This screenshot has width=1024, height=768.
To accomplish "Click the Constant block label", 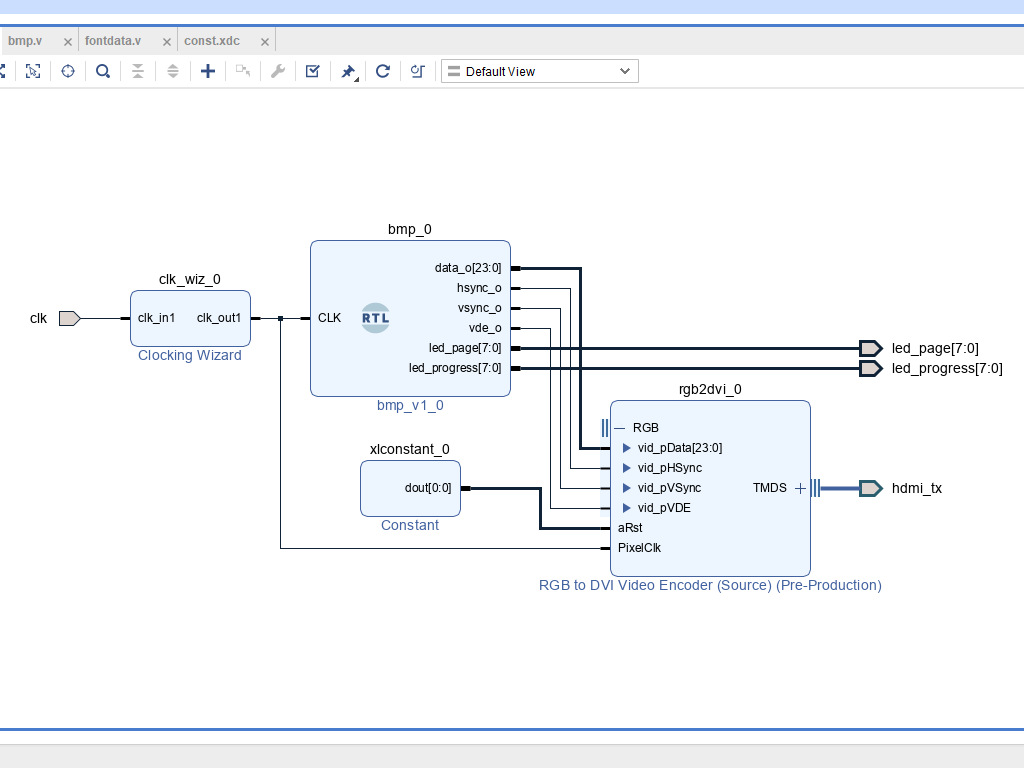I will click(x=409, y=525).
